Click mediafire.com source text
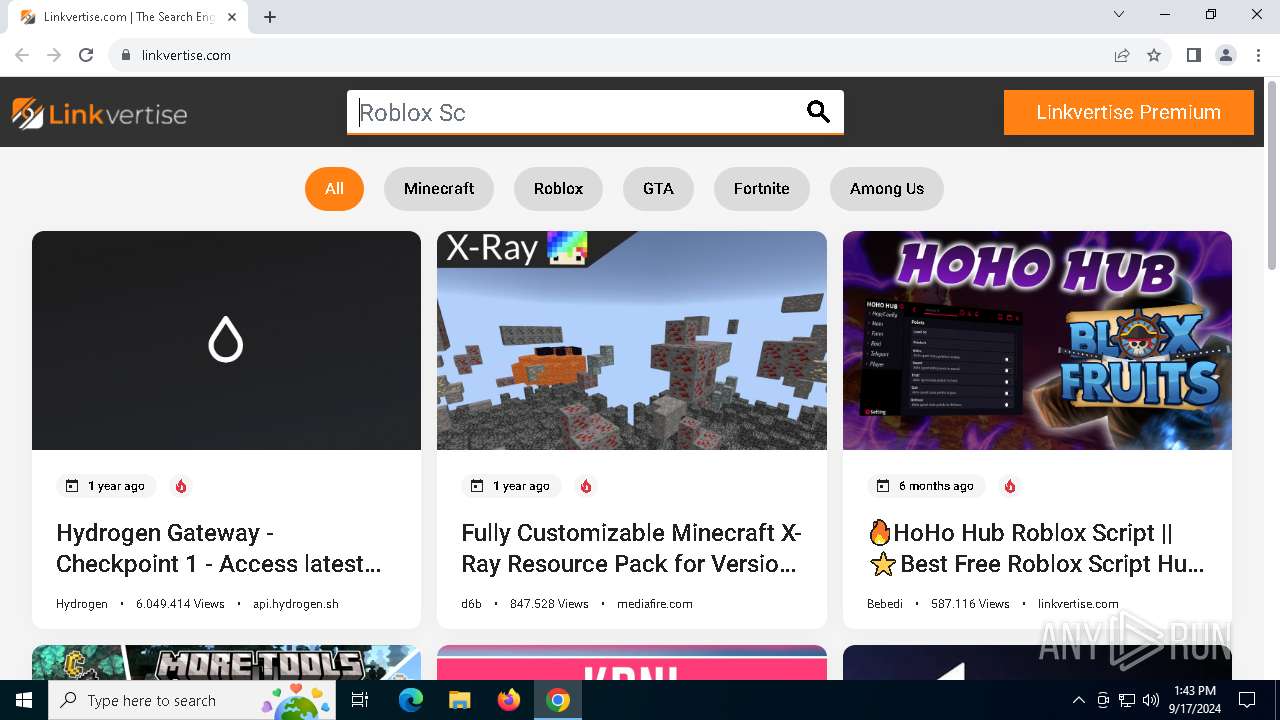Viewport: 1280px width, 720px height. [655, 604]
